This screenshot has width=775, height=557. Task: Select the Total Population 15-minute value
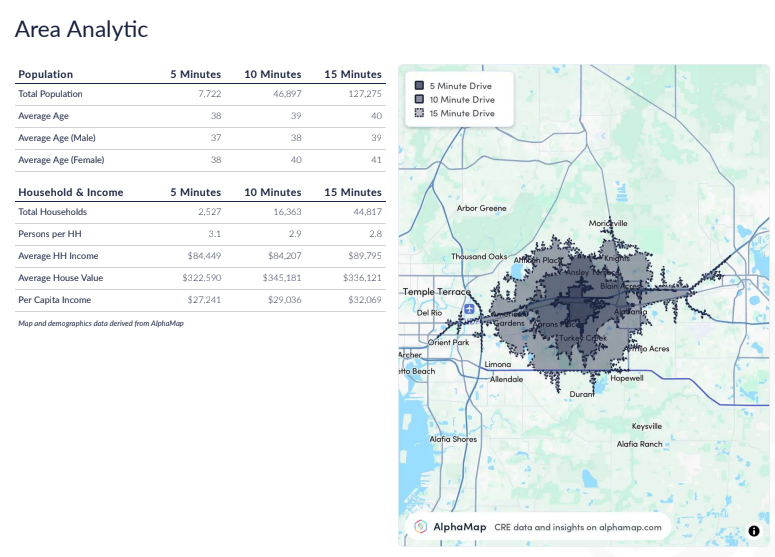click(x=360, y=94)
